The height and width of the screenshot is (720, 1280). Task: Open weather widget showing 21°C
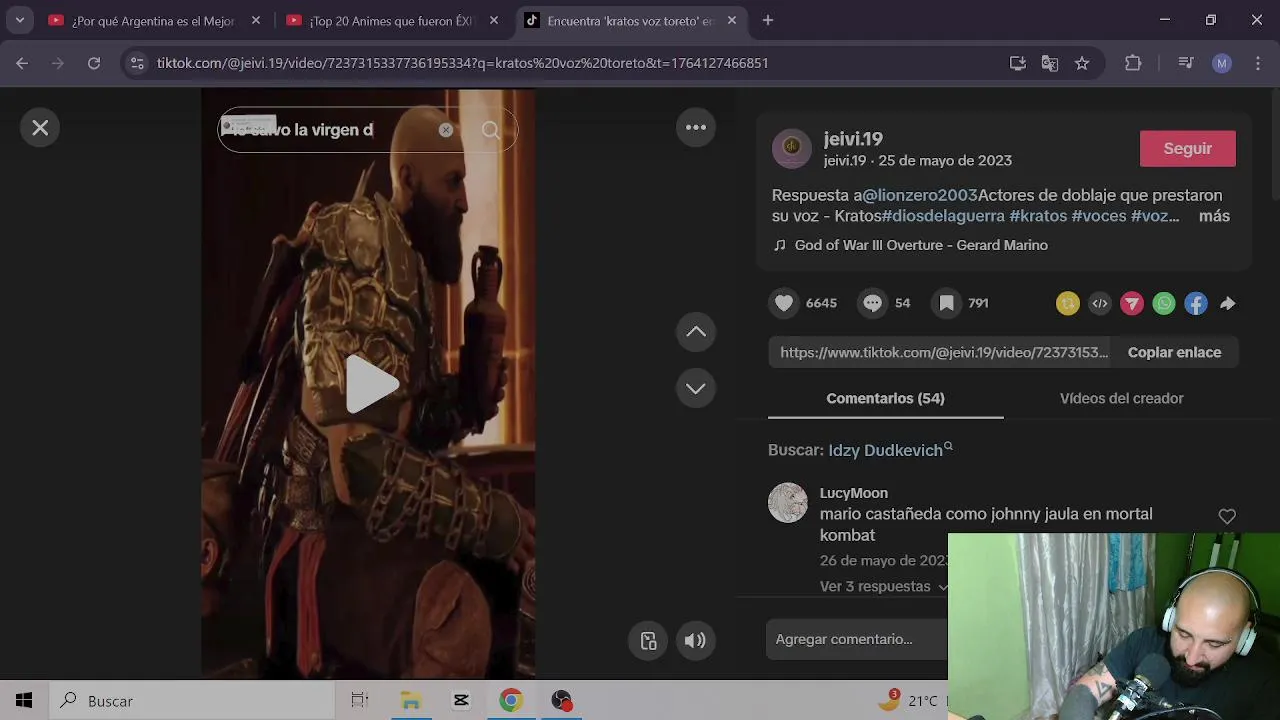tap(910, 701)
